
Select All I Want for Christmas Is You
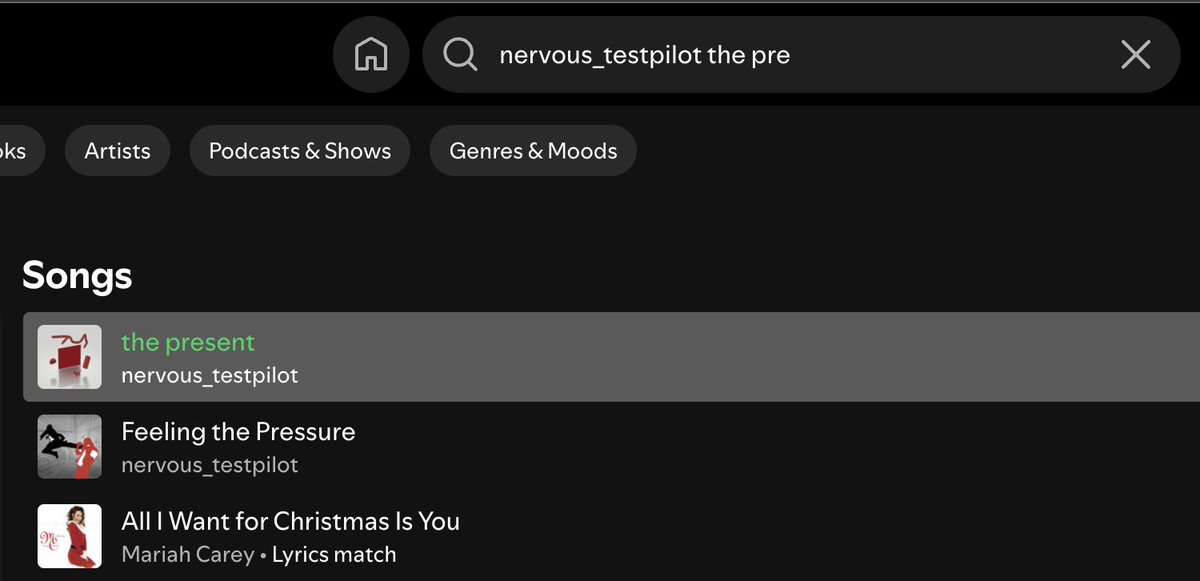290,521
